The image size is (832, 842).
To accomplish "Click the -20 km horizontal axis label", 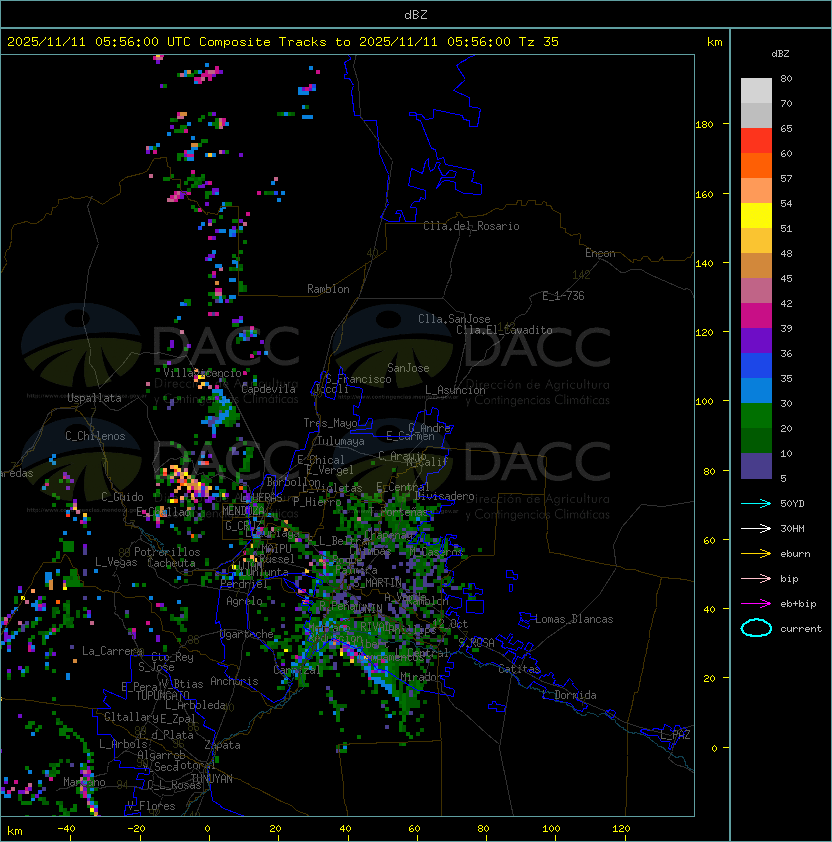I will (x=136, y=829).
